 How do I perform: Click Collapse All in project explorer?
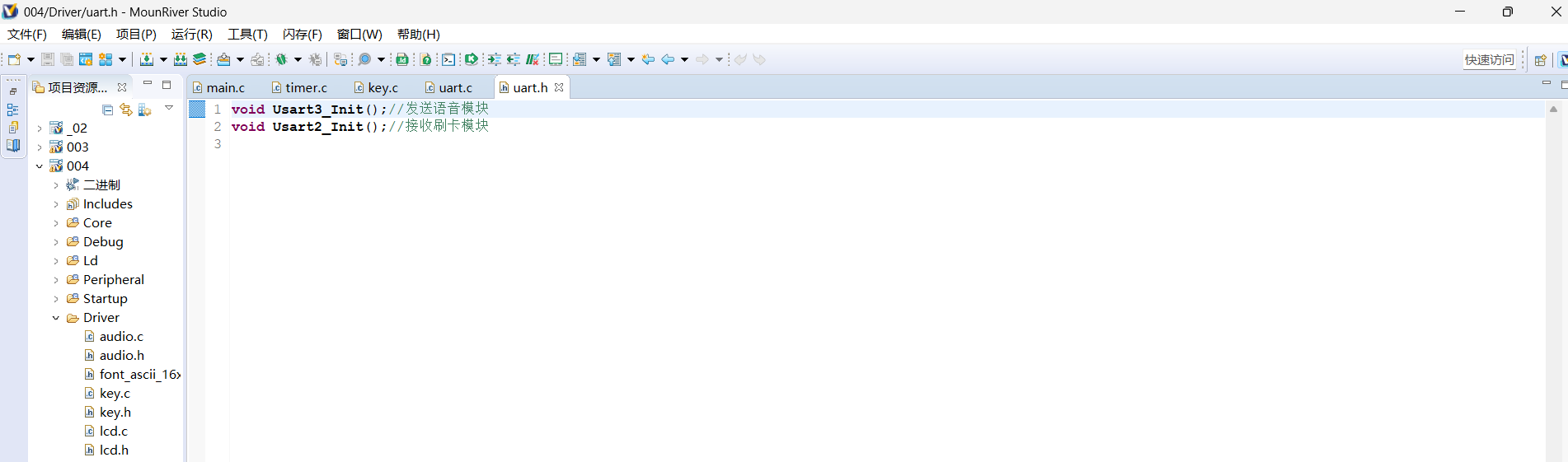coord(107,110)
